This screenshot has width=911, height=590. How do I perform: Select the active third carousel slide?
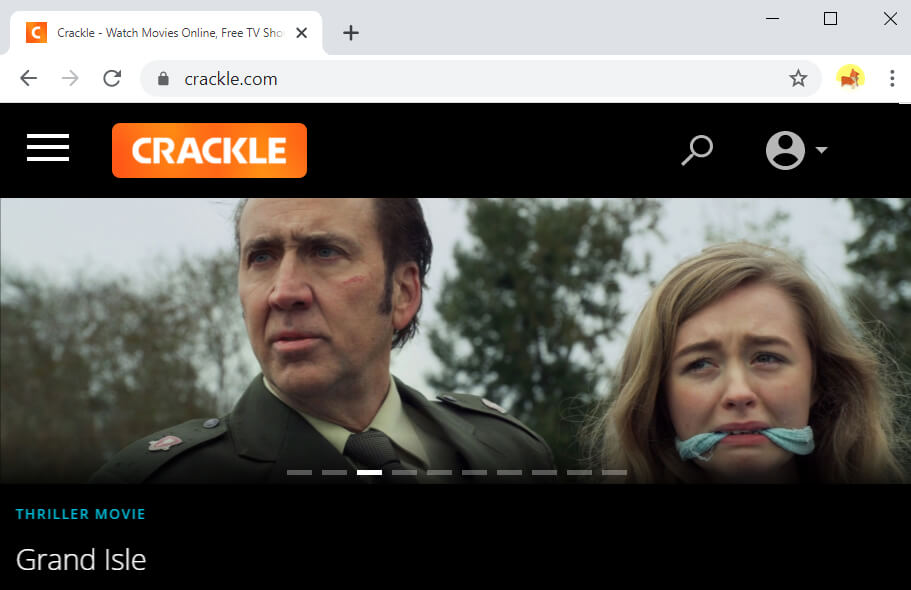pyautogui.click(x=370, y=473)
